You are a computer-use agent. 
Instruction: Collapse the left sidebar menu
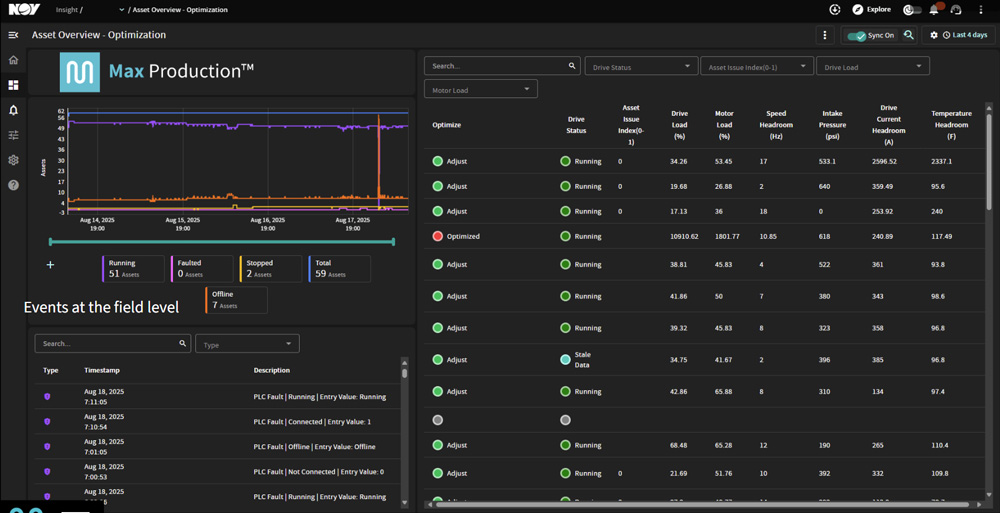[13, 35]
